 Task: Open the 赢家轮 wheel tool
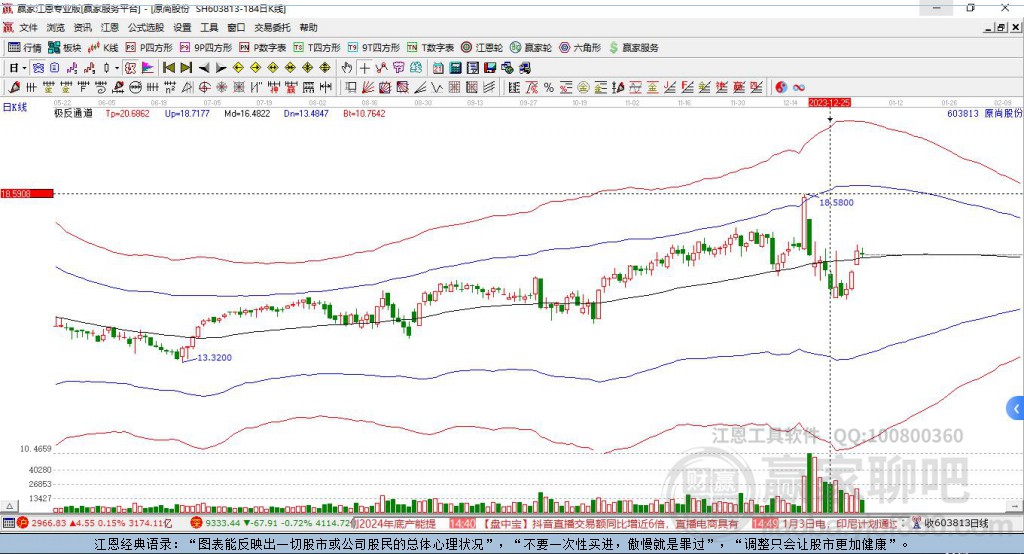click(x=531, y=48)
